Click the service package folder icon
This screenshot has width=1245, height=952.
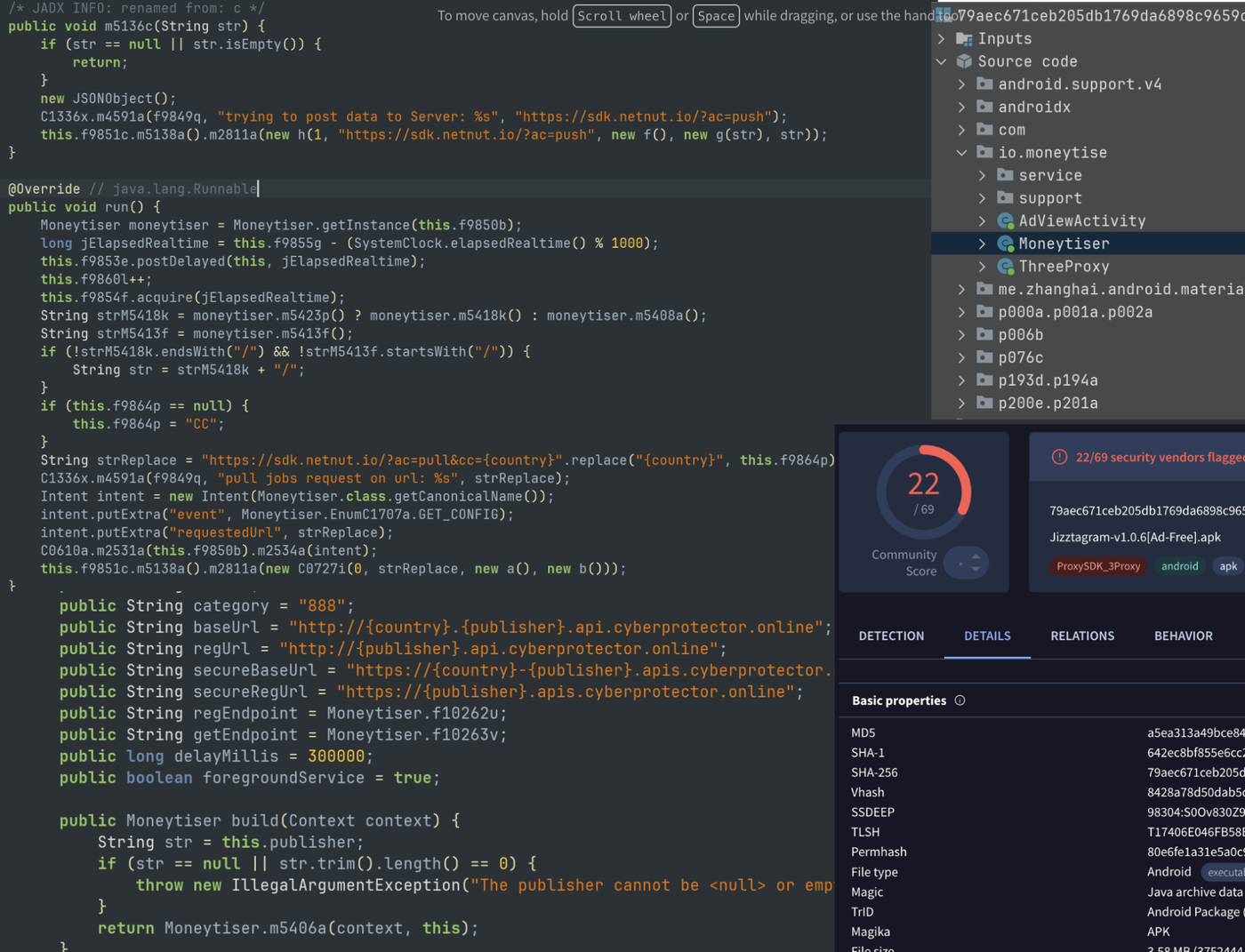pos(1005,175)
